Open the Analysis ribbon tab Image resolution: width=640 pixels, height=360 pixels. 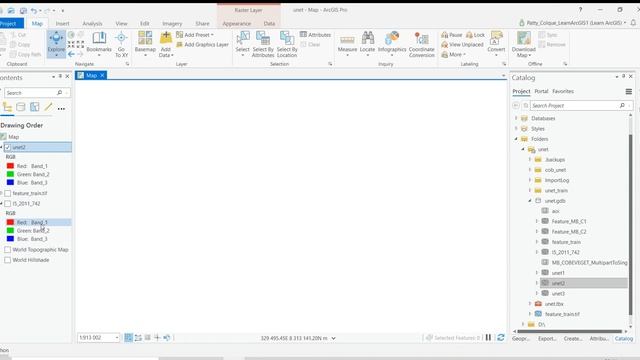click(92, 24)
